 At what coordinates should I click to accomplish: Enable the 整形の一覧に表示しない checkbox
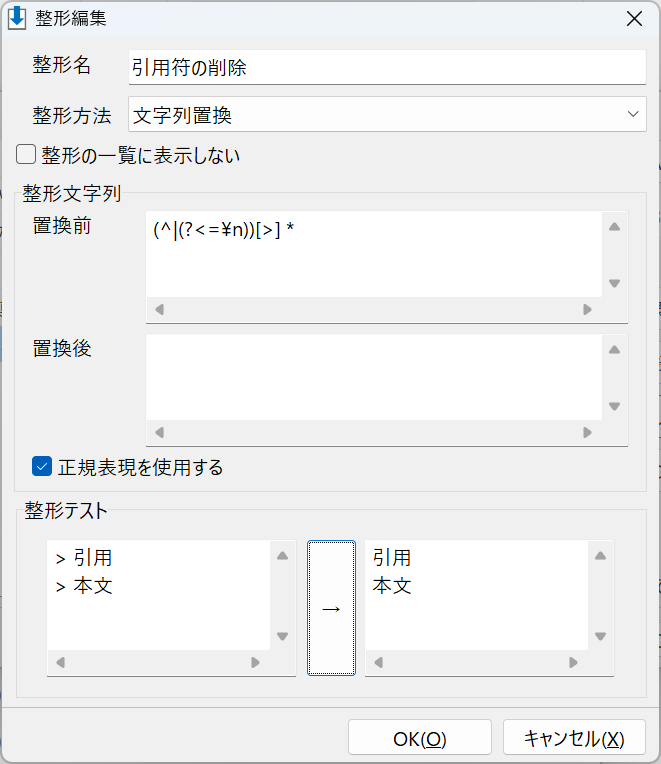point(26,154)
